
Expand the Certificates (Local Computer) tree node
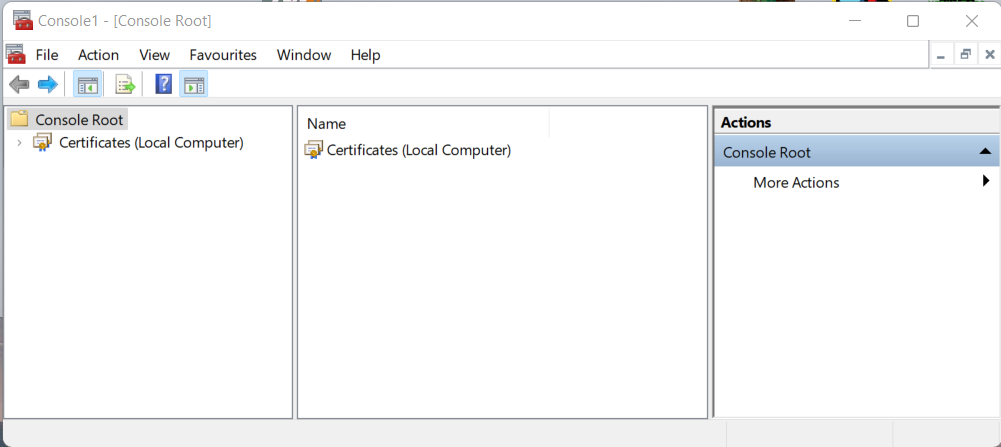point(19,143)
